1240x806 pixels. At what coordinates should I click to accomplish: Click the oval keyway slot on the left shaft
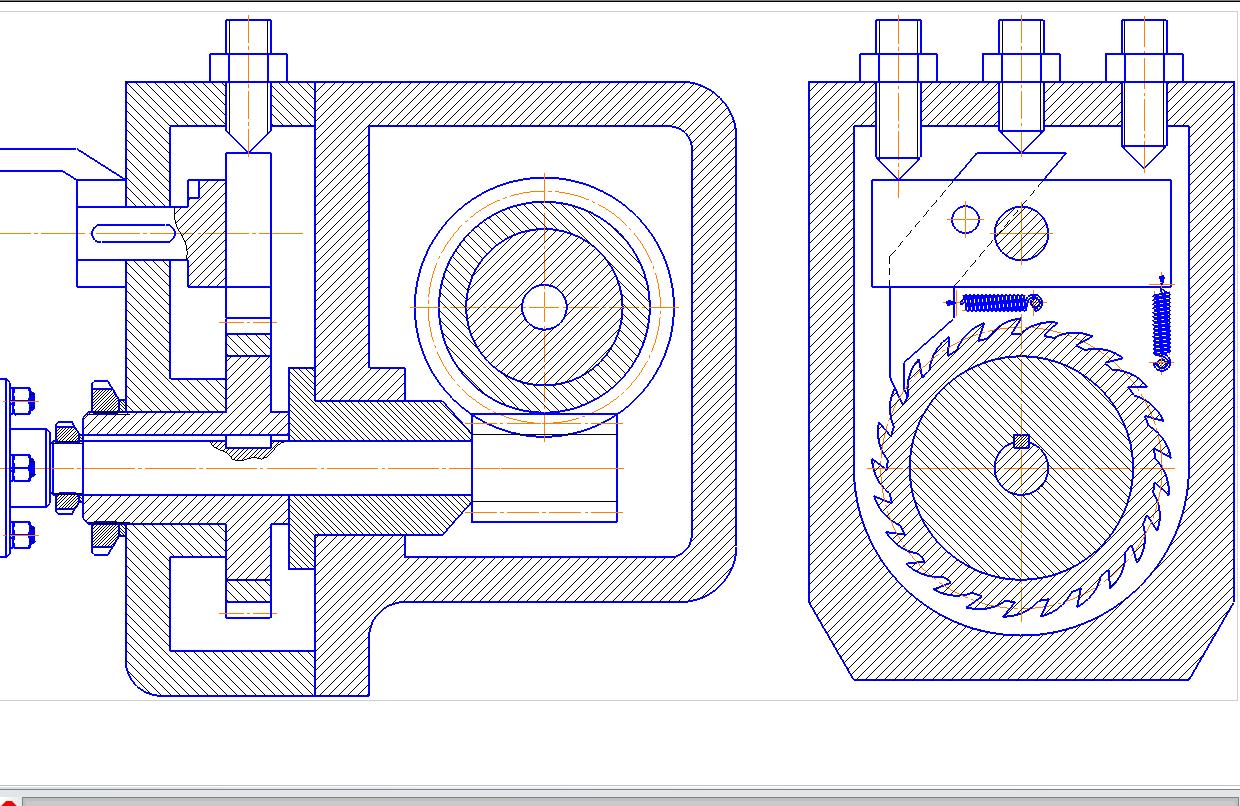pos(134,234)
